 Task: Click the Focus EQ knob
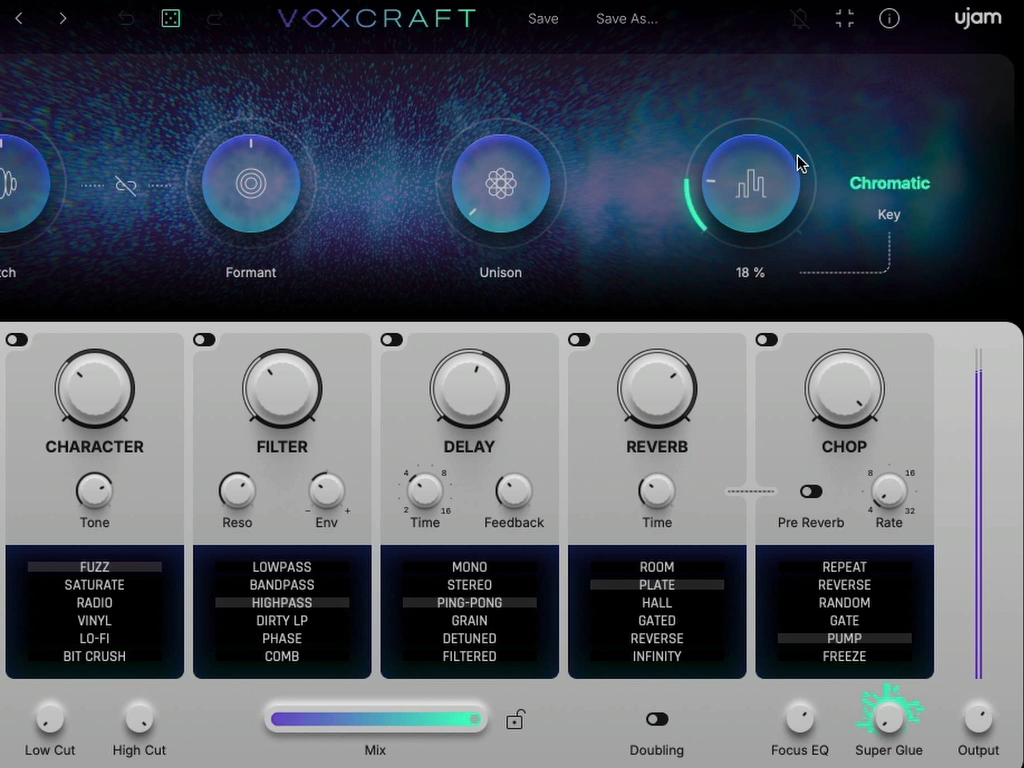tap(799, 718)
